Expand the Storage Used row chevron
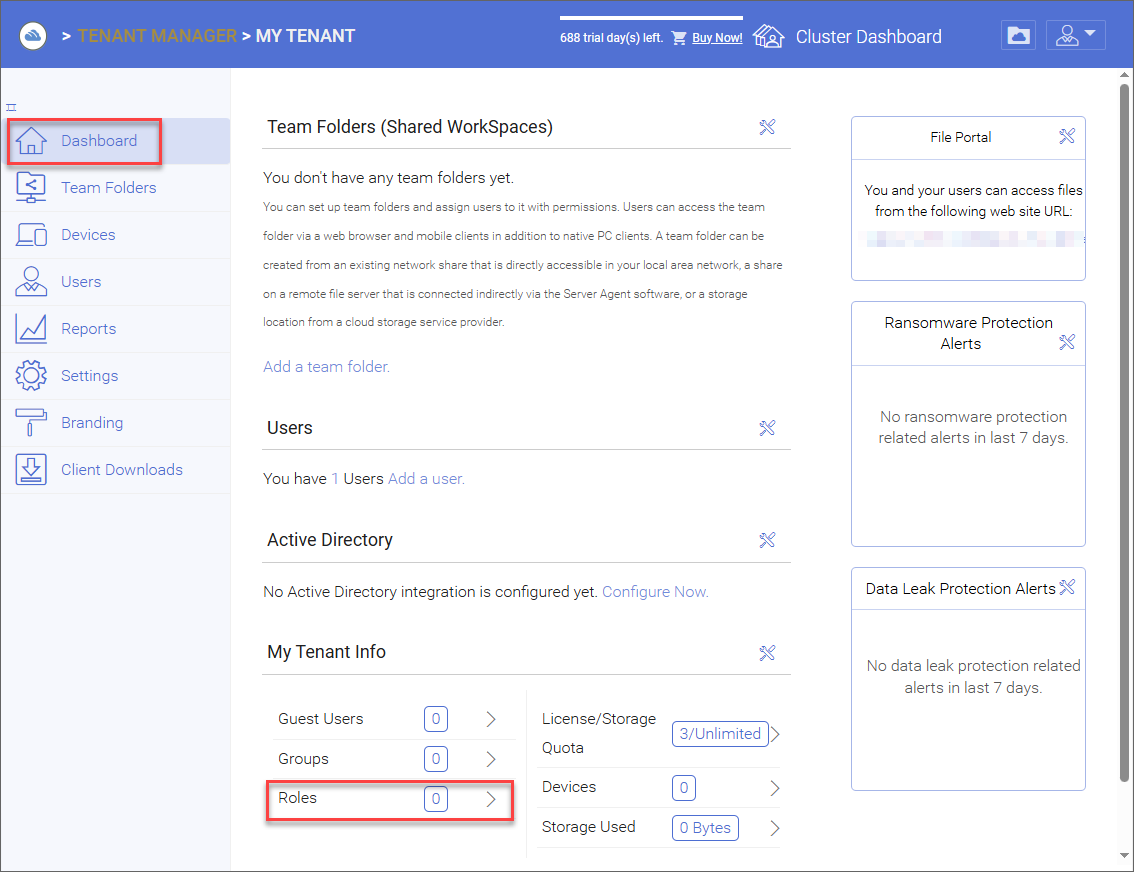 [x=775, y=828]
